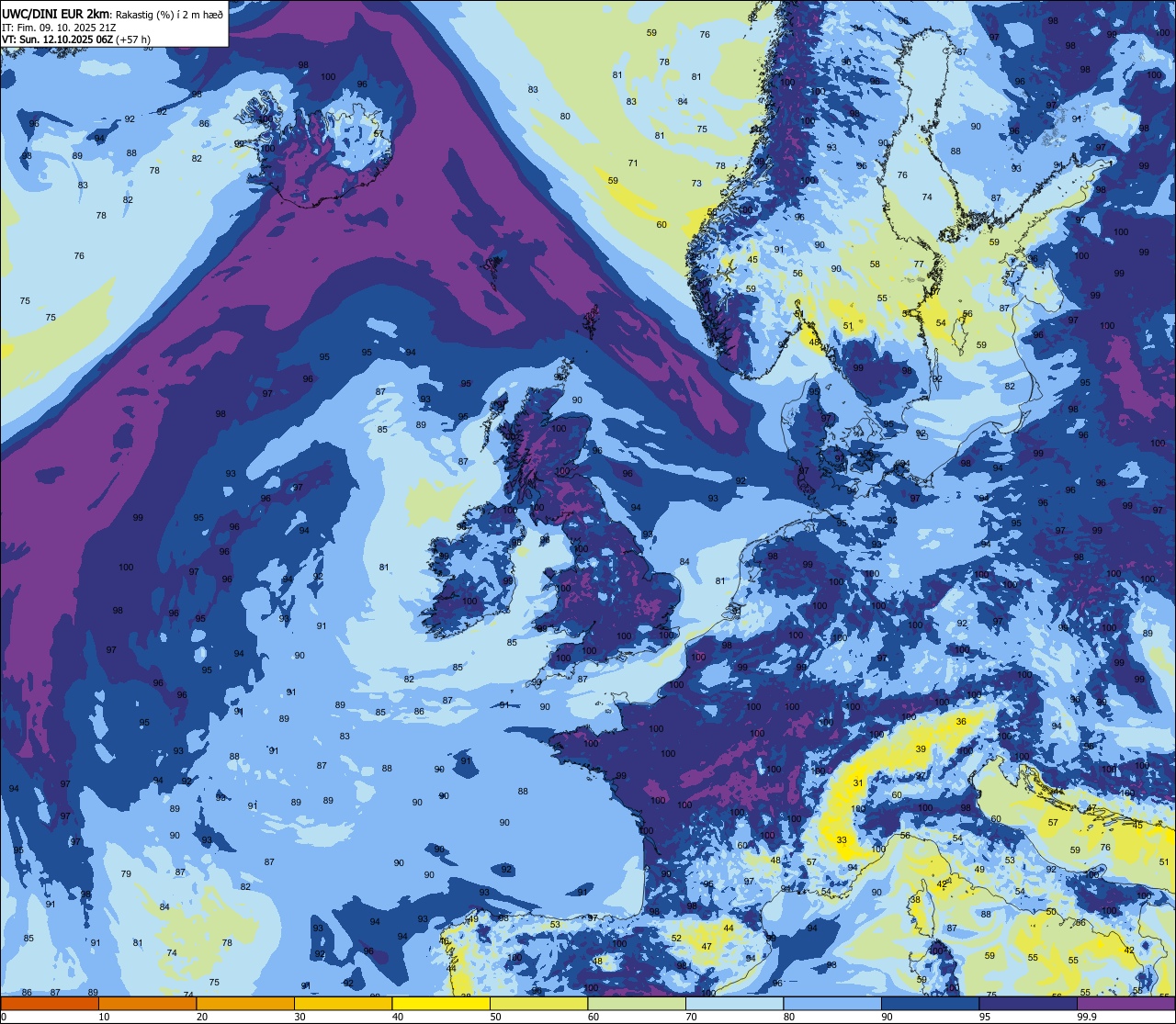Click the legend label 60

pos(594,1017)
